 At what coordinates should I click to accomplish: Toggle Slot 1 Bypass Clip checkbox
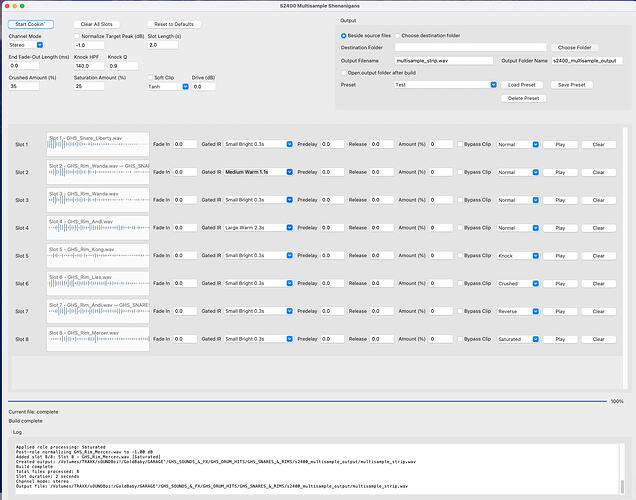(x=460, y=144)
